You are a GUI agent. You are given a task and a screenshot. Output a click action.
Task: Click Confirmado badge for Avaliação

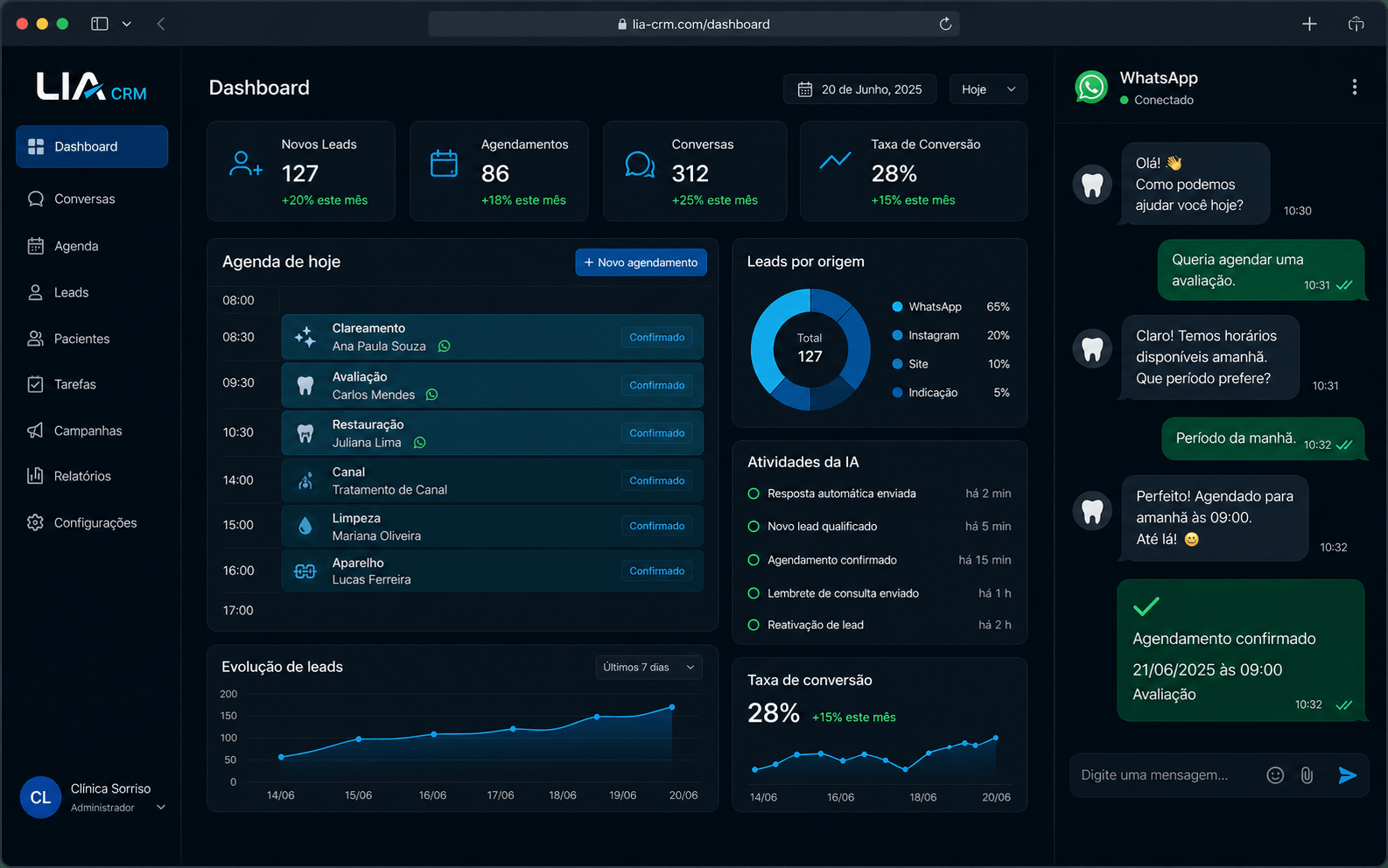coord(657,385)
